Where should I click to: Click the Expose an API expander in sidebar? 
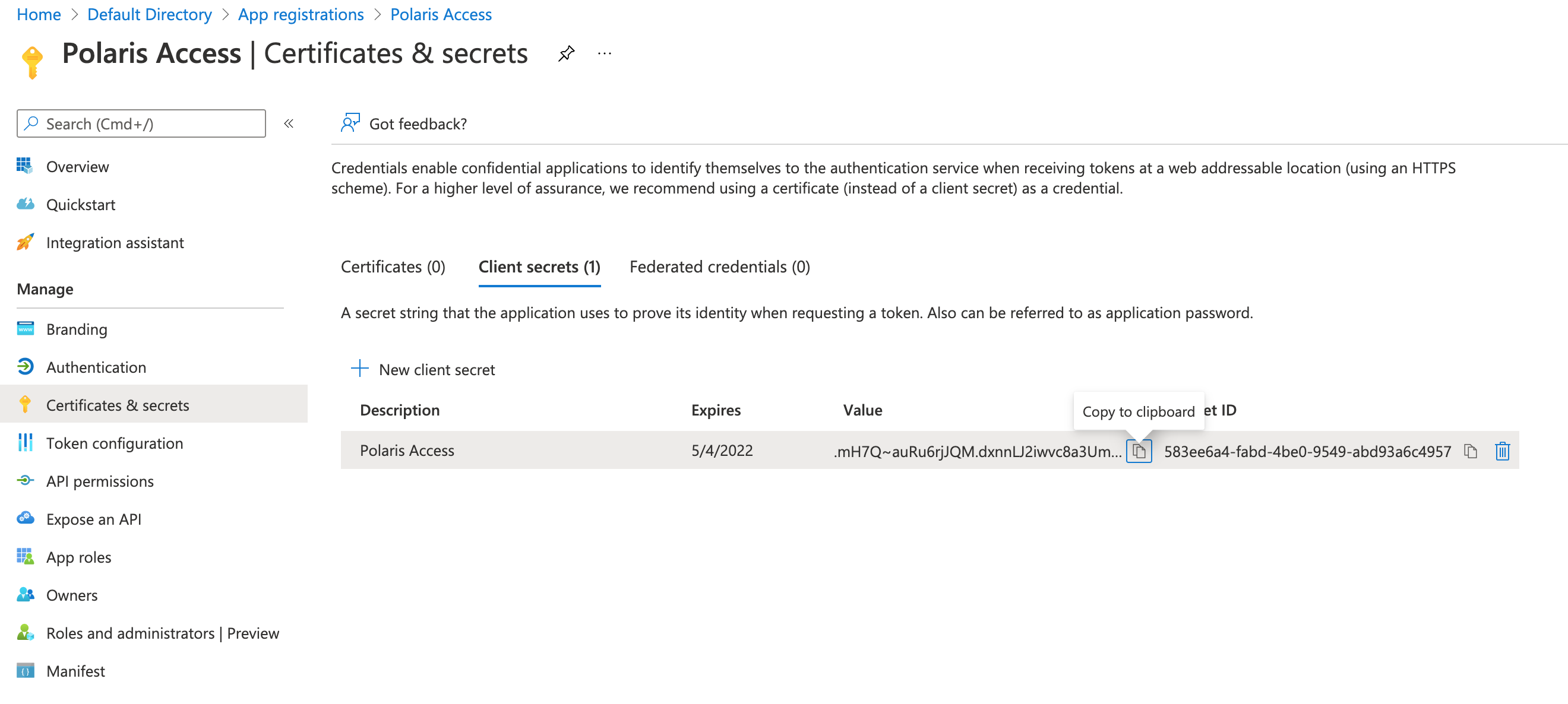click(x=95, y=518)
